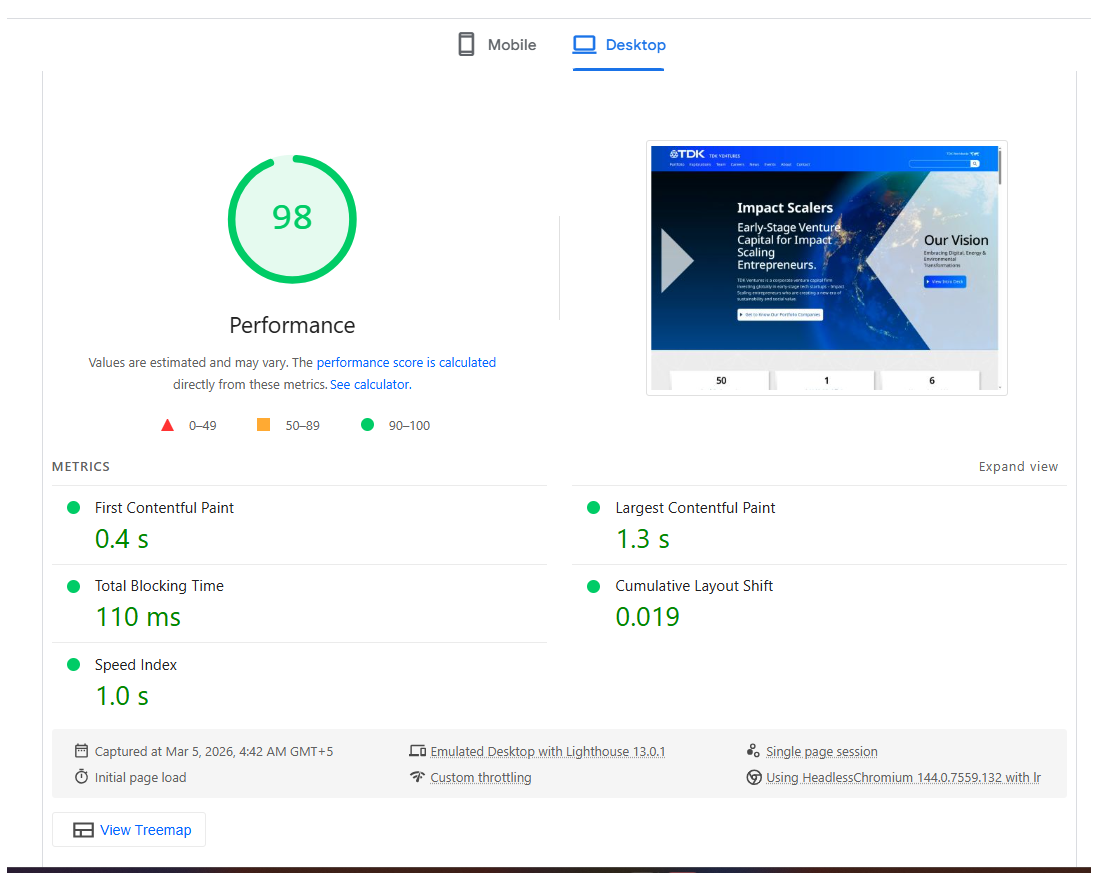Click the laptop icon beside Emulated Desktop
Screen dimensions: 1098x880
click(418, 750)
